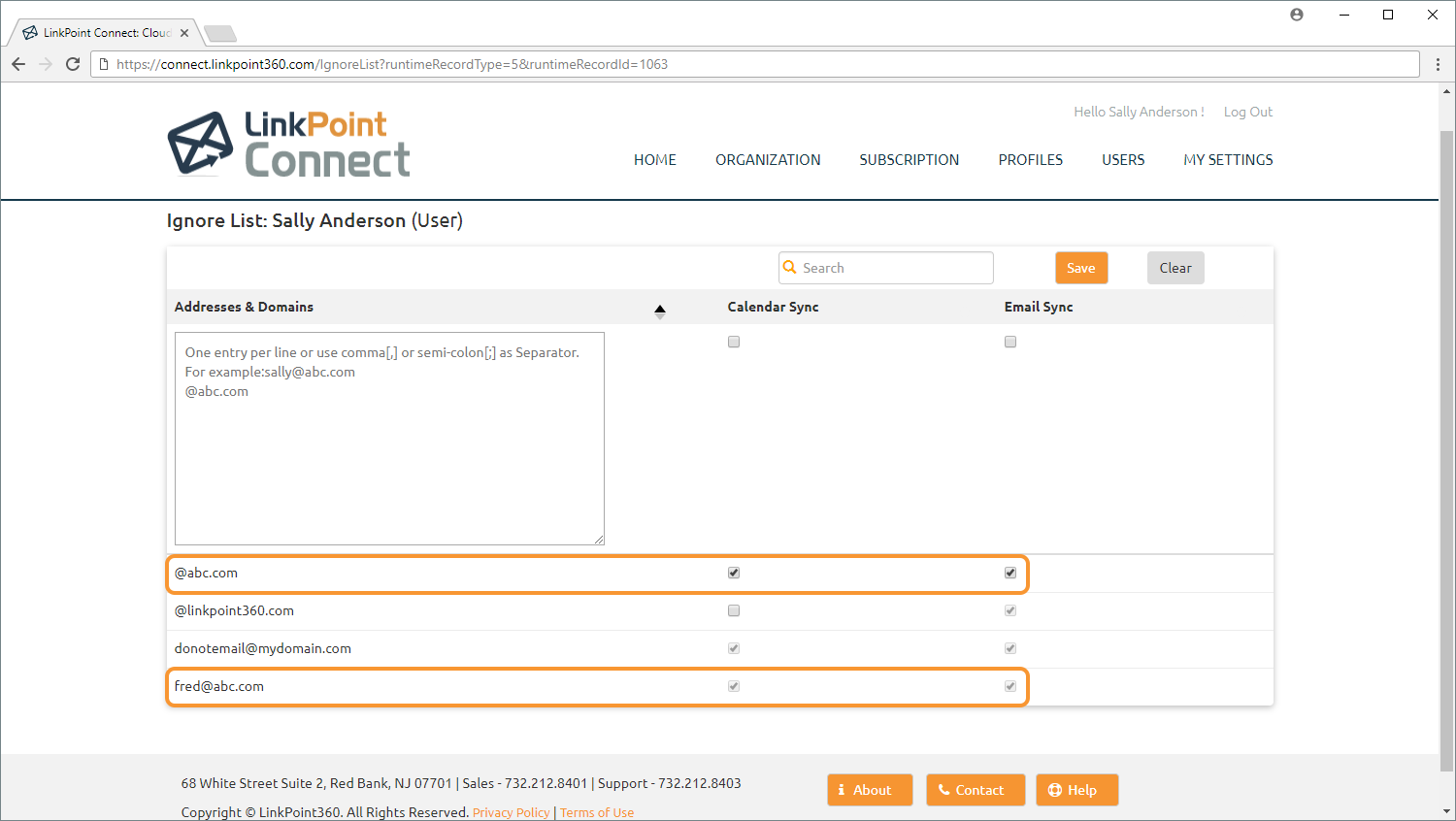Toggle Email Sync for donotemail@mydomain.com
The height and width of the screenshot is (821, 1456).
pyautogui.click(x=1010, y=648)
